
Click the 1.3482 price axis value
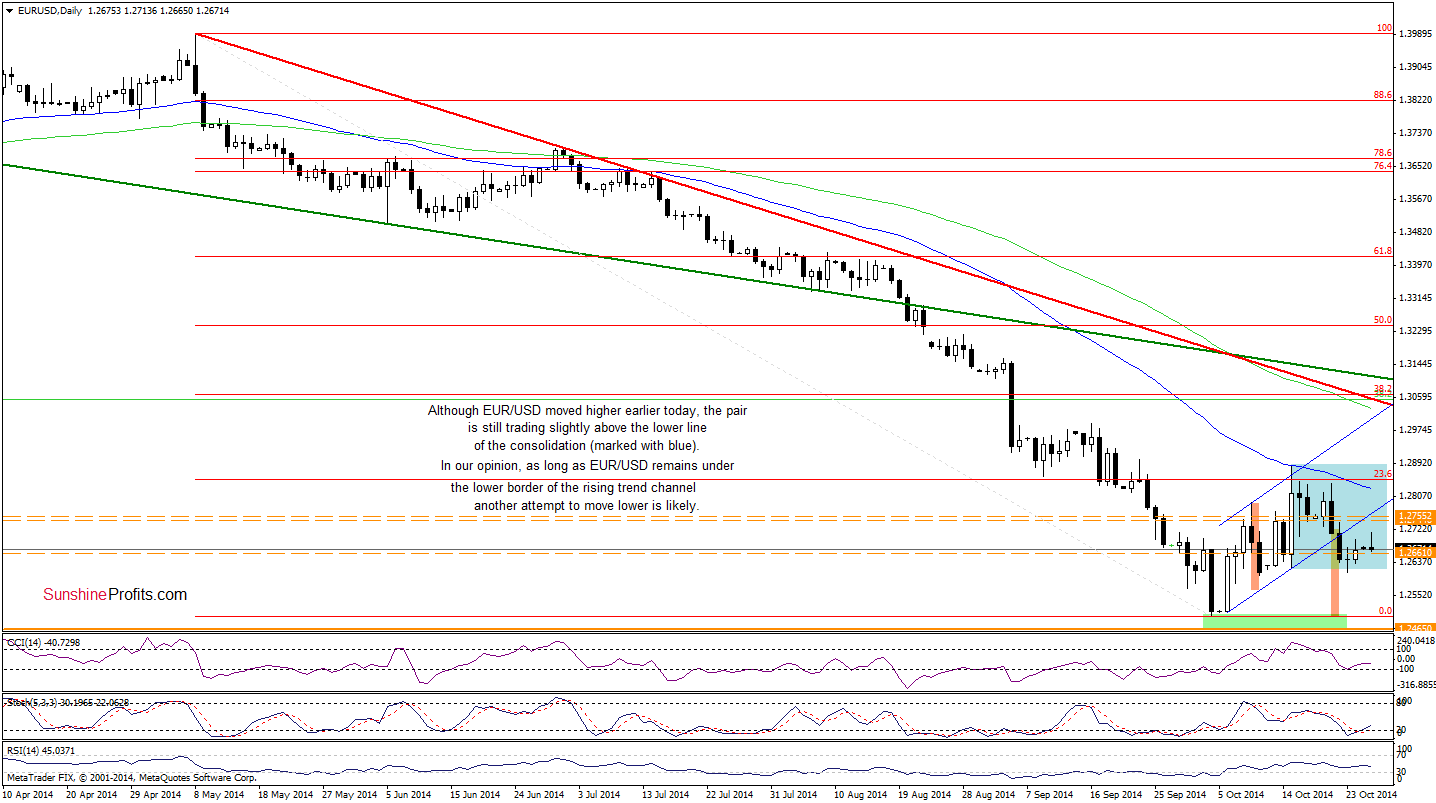coord(1415,232)
